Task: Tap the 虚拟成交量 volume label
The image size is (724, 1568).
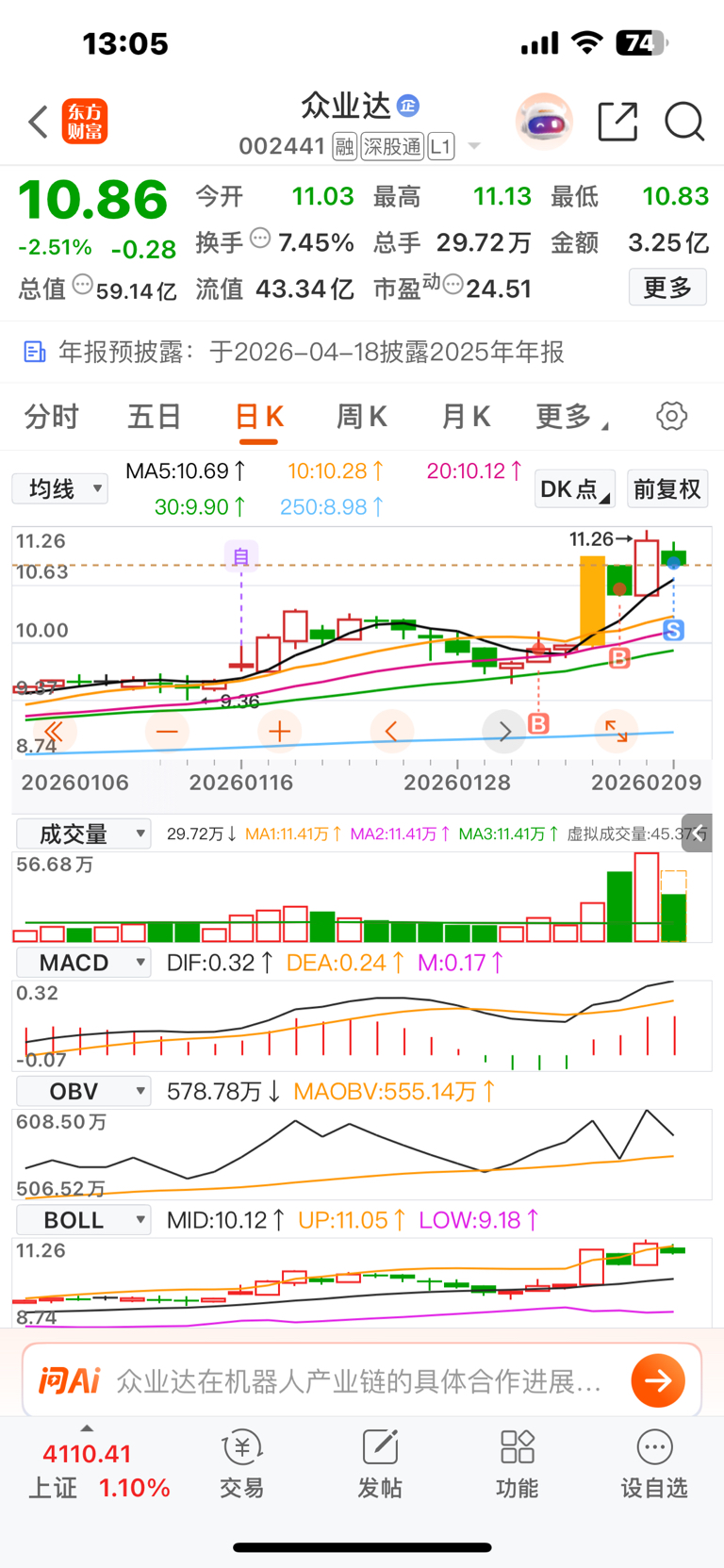Action: (634, 834)
